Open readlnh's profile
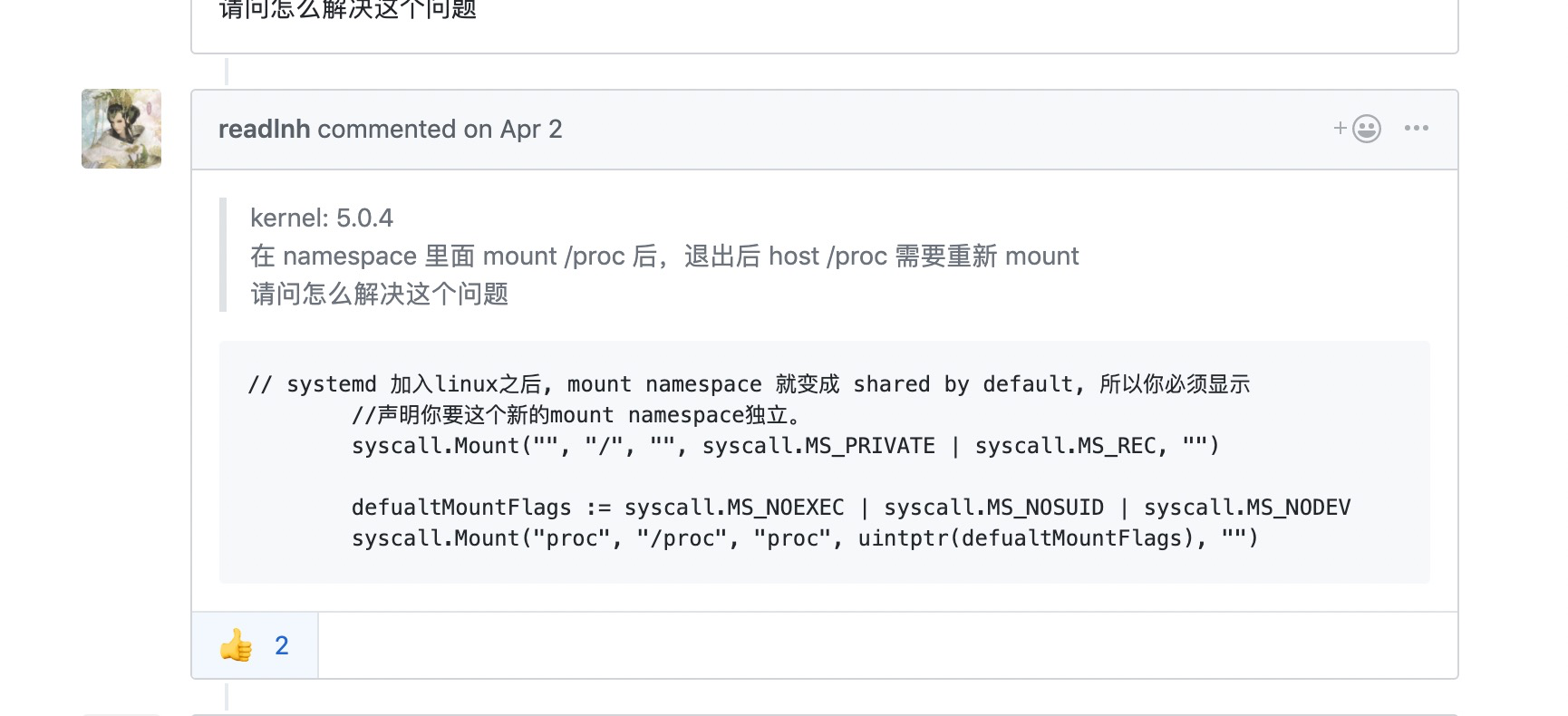Screen dimensions: 1568x716 tap(264, 129)
